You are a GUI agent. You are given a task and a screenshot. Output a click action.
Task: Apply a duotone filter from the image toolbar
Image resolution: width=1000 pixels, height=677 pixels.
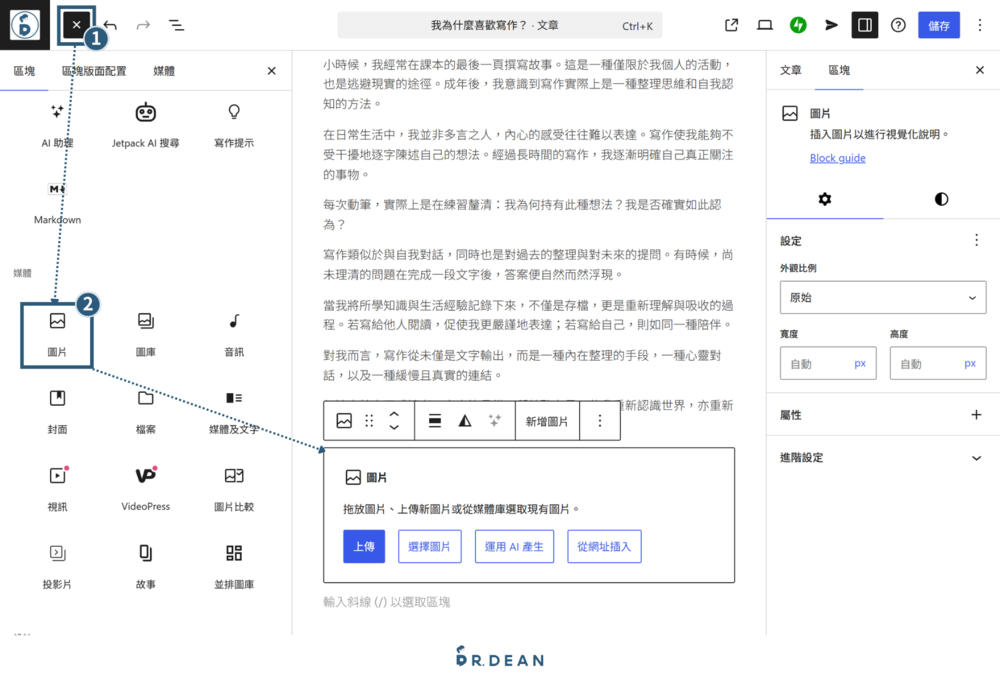(x=466, y=420)
